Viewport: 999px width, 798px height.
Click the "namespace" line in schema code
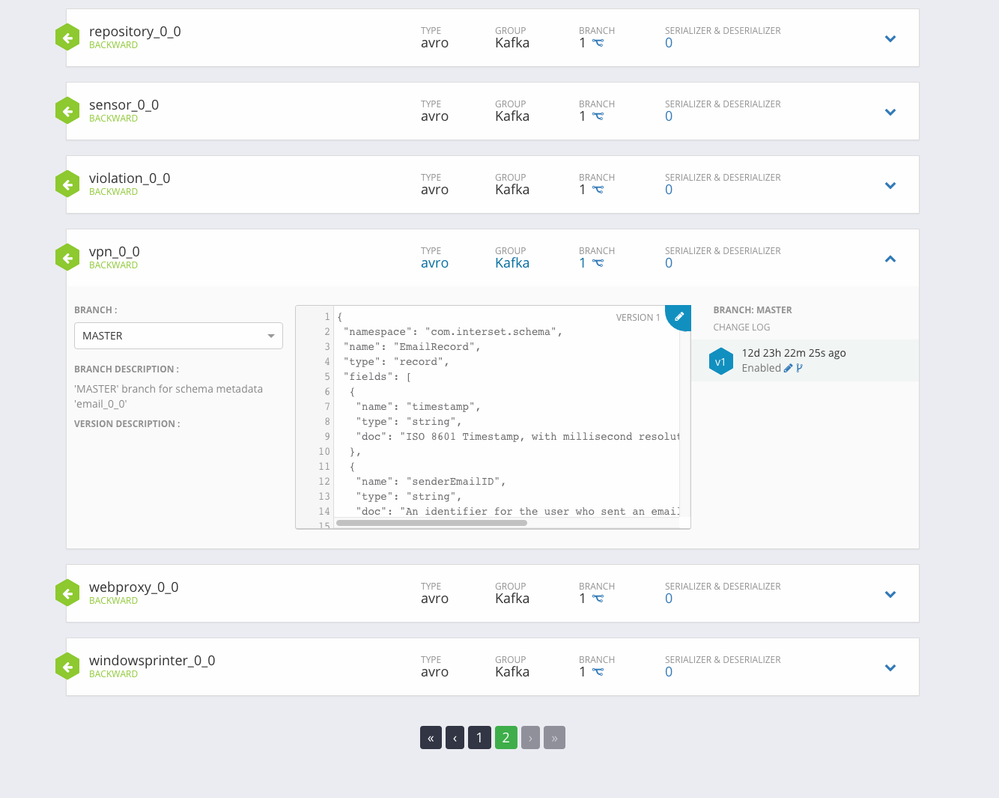[x=452, y=332]
